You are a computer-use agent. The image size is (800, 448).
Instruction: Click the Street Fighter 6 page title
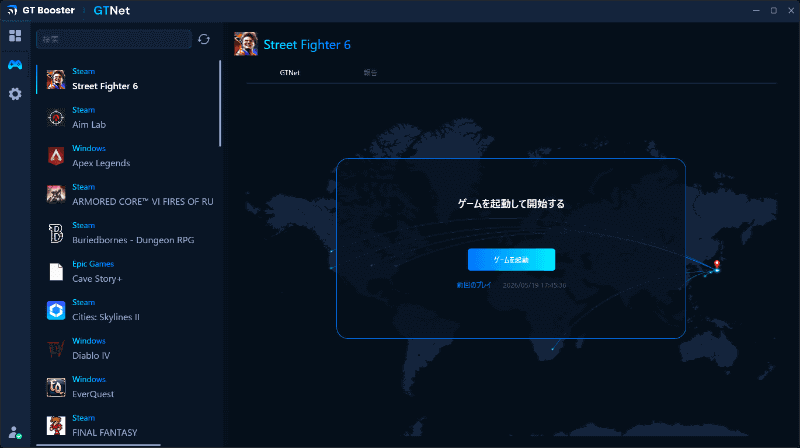point(307,45)
